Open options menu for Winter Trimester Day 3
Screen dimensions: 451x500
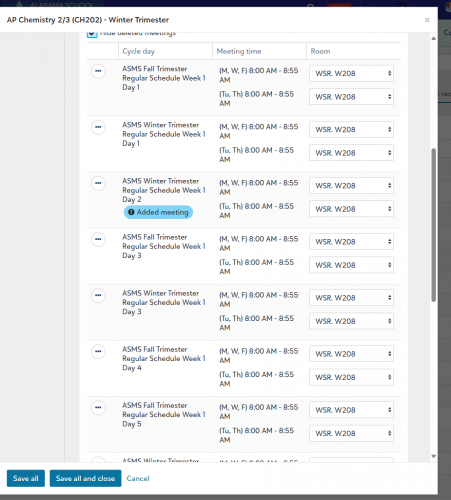tap(98, 295)
